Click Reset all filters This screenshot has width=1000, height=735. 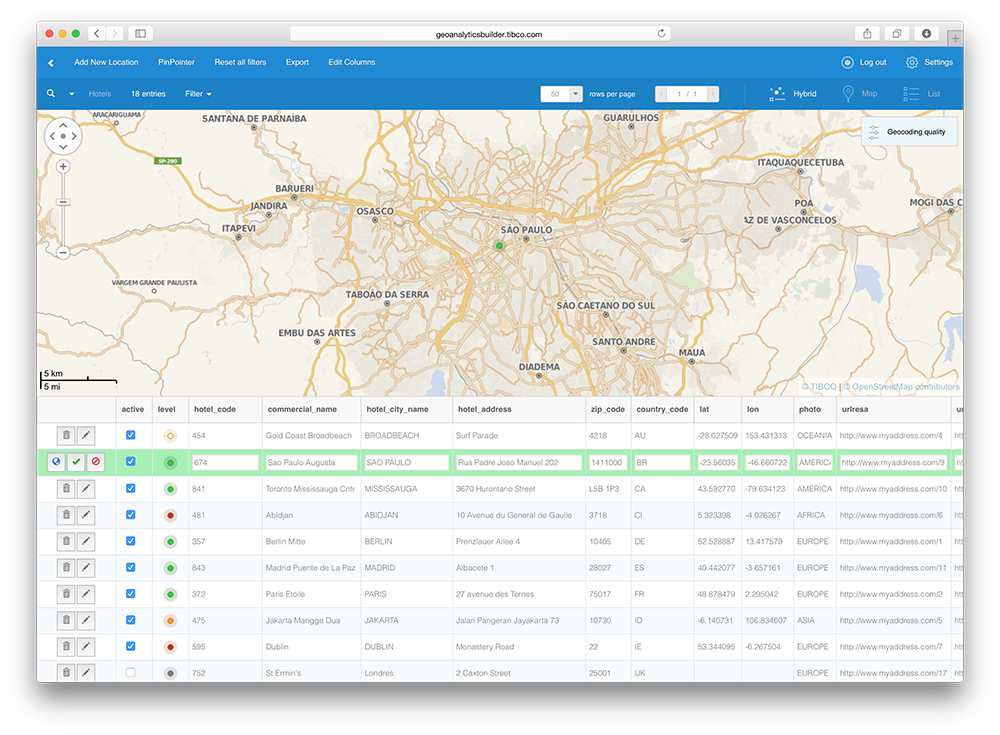click(240, 62)
